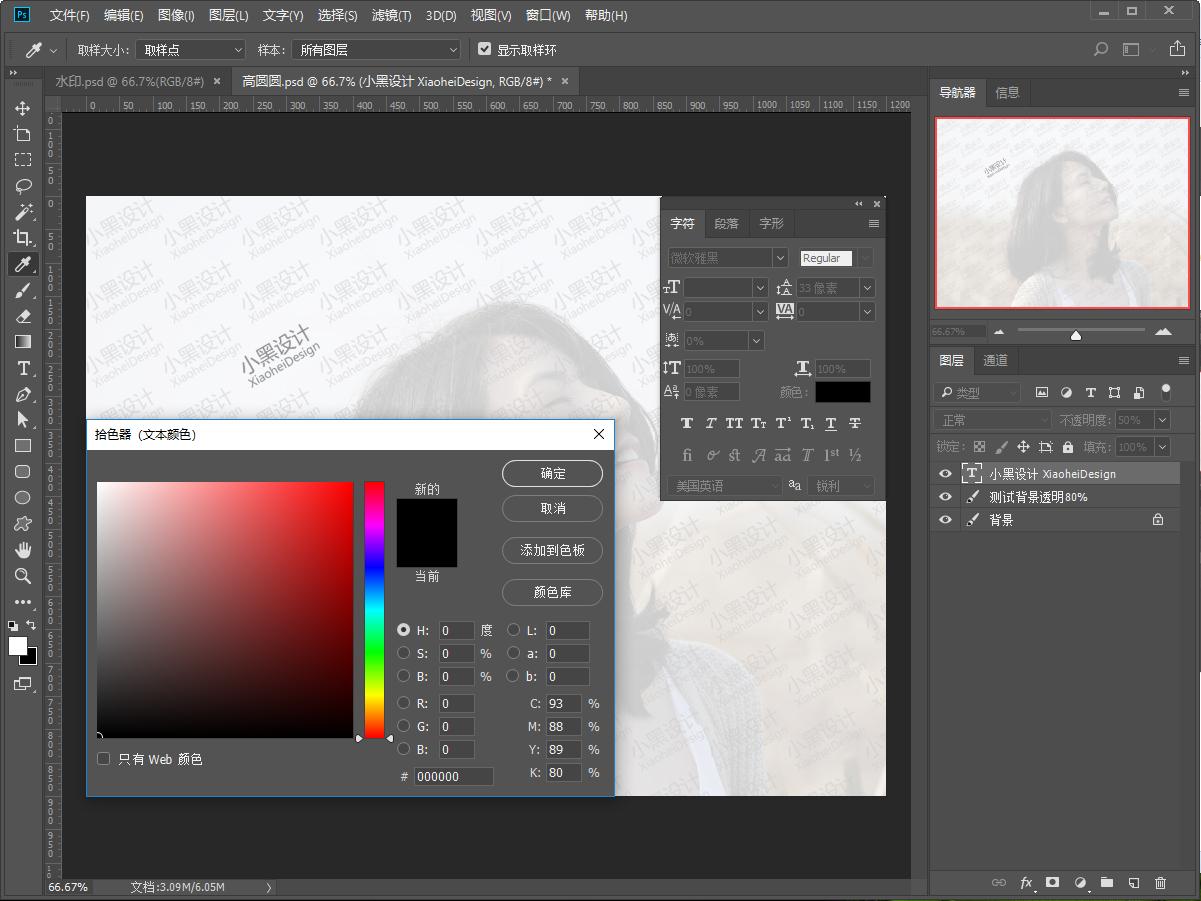Select the Crop tool
This screenshot has width=1201, height=901.
point(22,238)
